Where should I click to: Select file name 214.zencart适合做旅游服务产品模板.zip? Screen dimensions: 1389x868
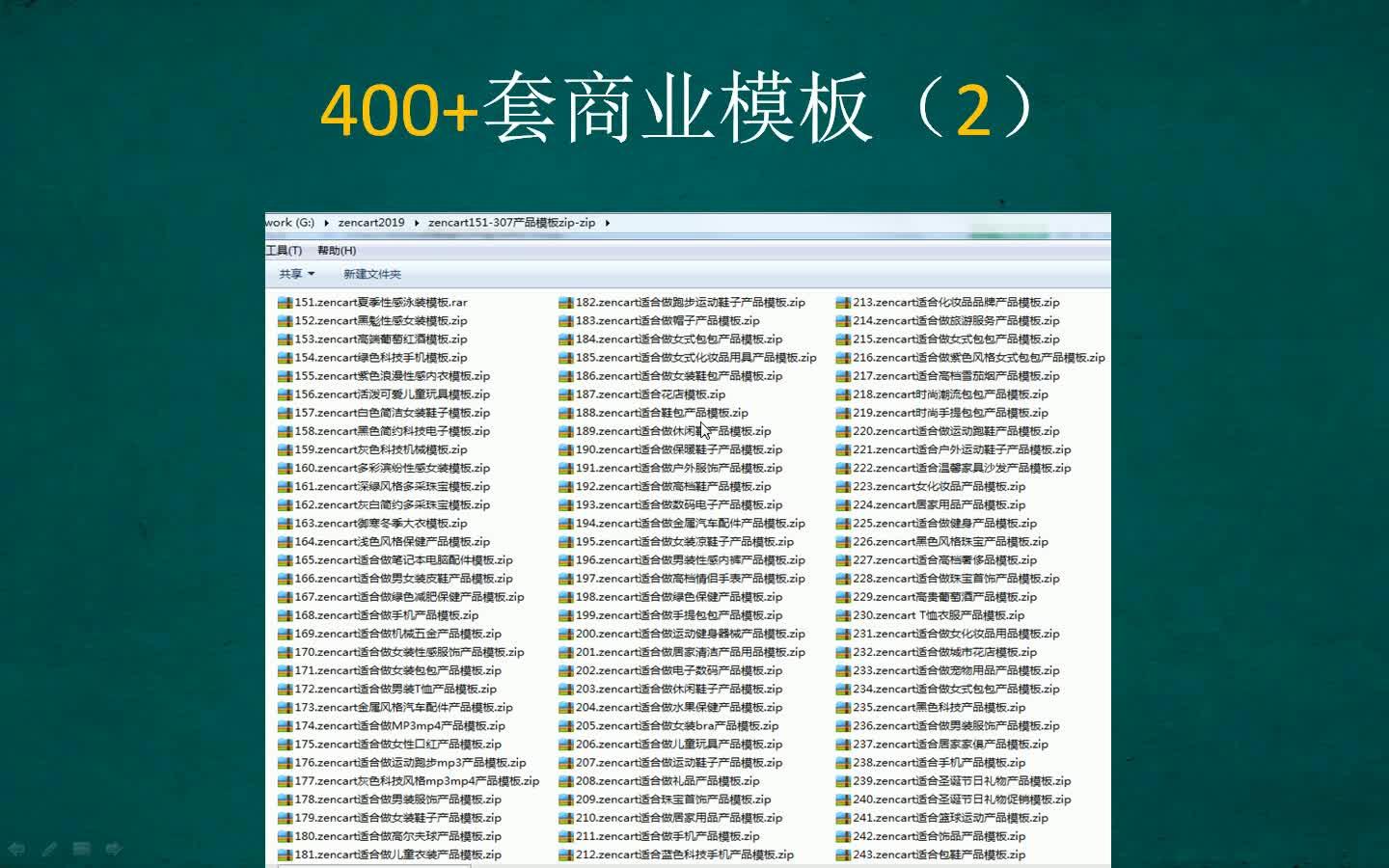[956, 321]
